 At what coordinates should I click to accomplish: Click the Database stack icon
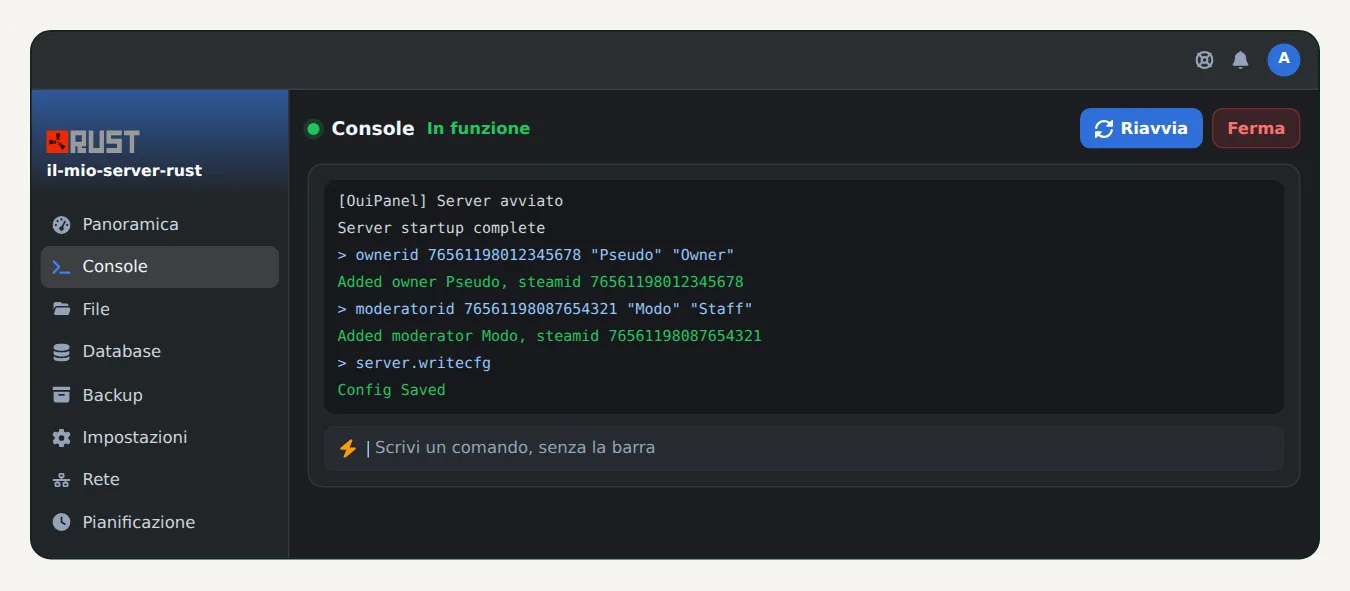click(x=62, y=352)
